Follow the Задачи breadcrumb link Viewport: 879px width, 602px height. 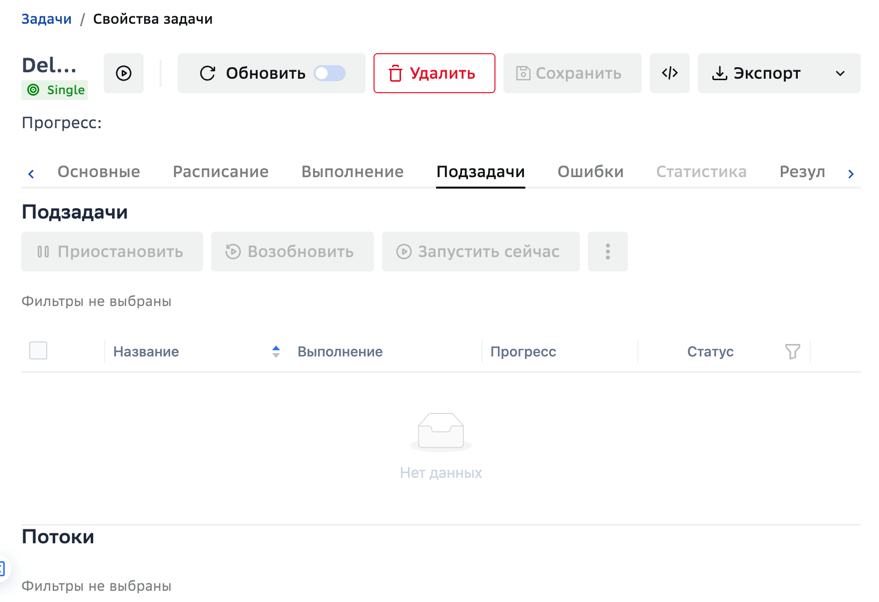[x=47, y=19]
